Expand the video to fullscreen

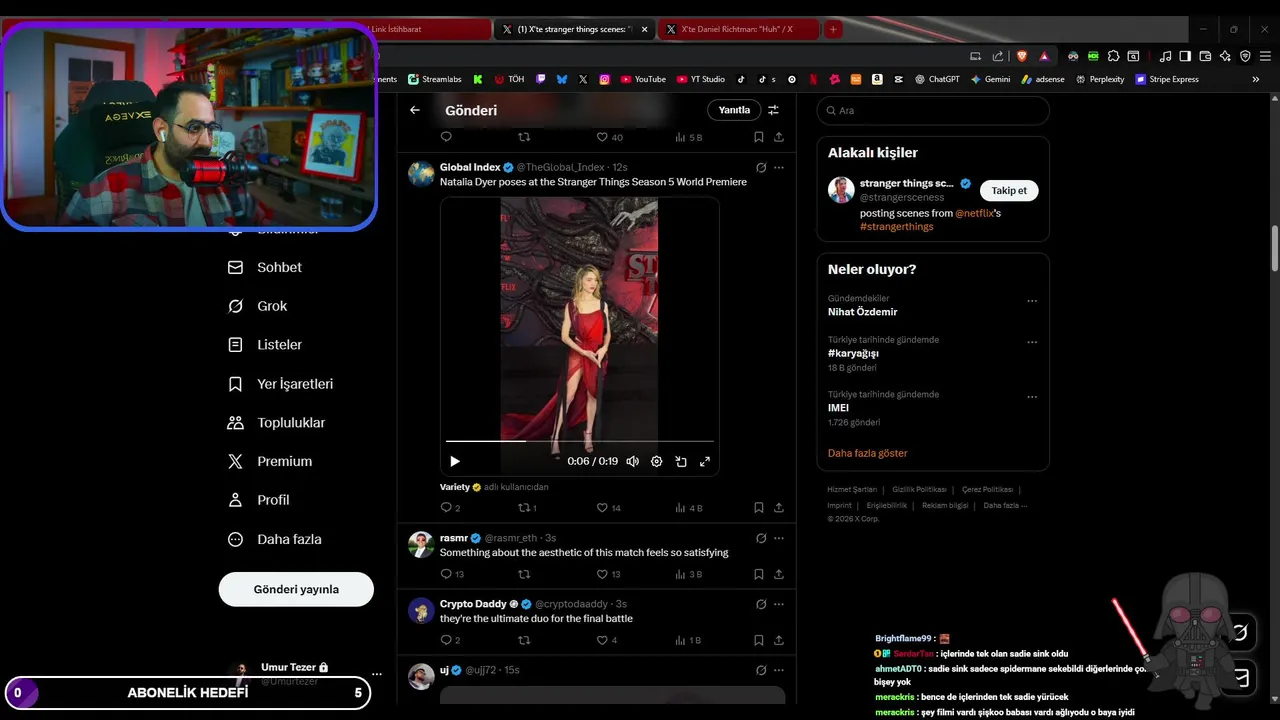pyautogui.click(x=705, y=461)
